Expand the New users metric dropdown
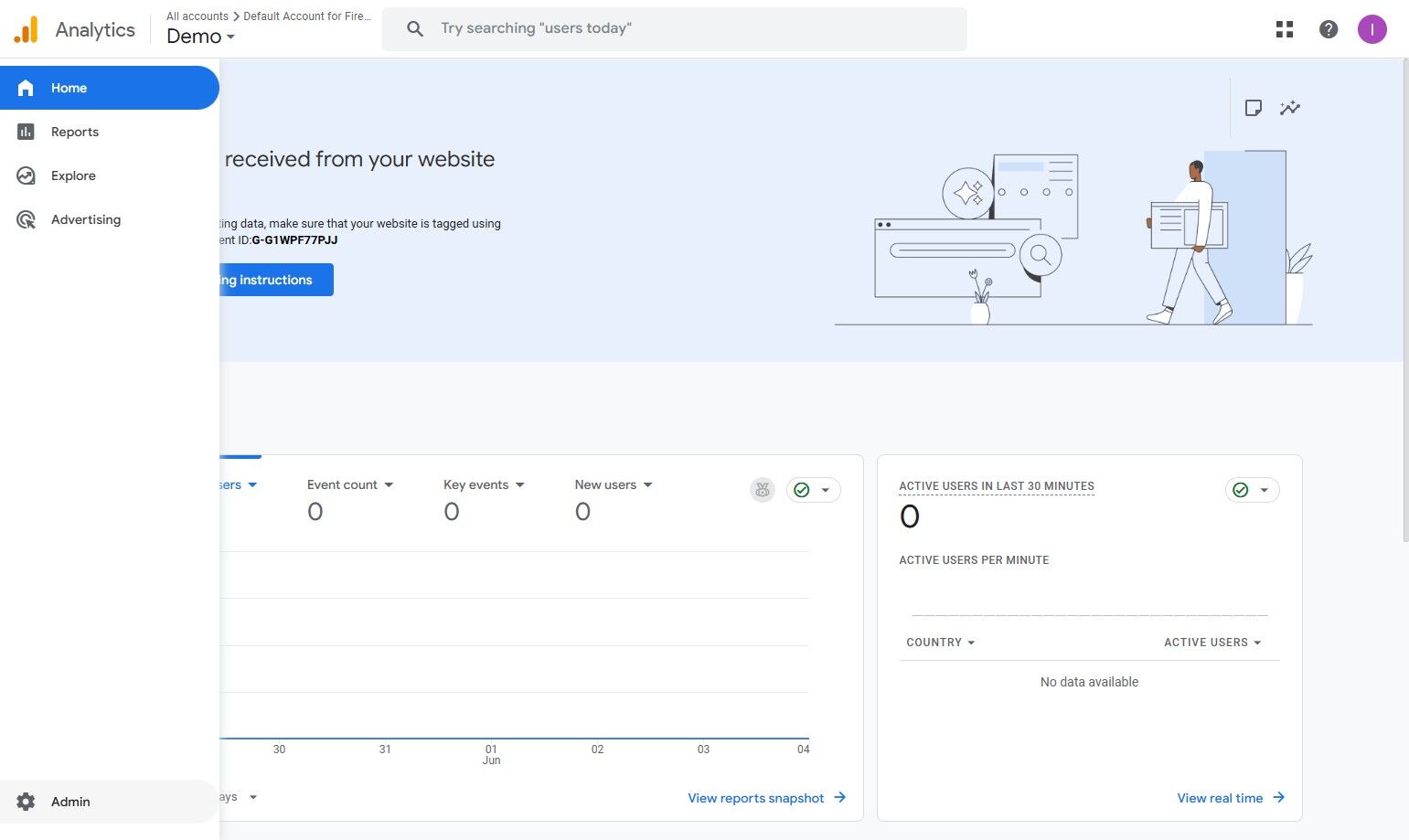The image size is (1409, 840). click(x=647, y=484)
